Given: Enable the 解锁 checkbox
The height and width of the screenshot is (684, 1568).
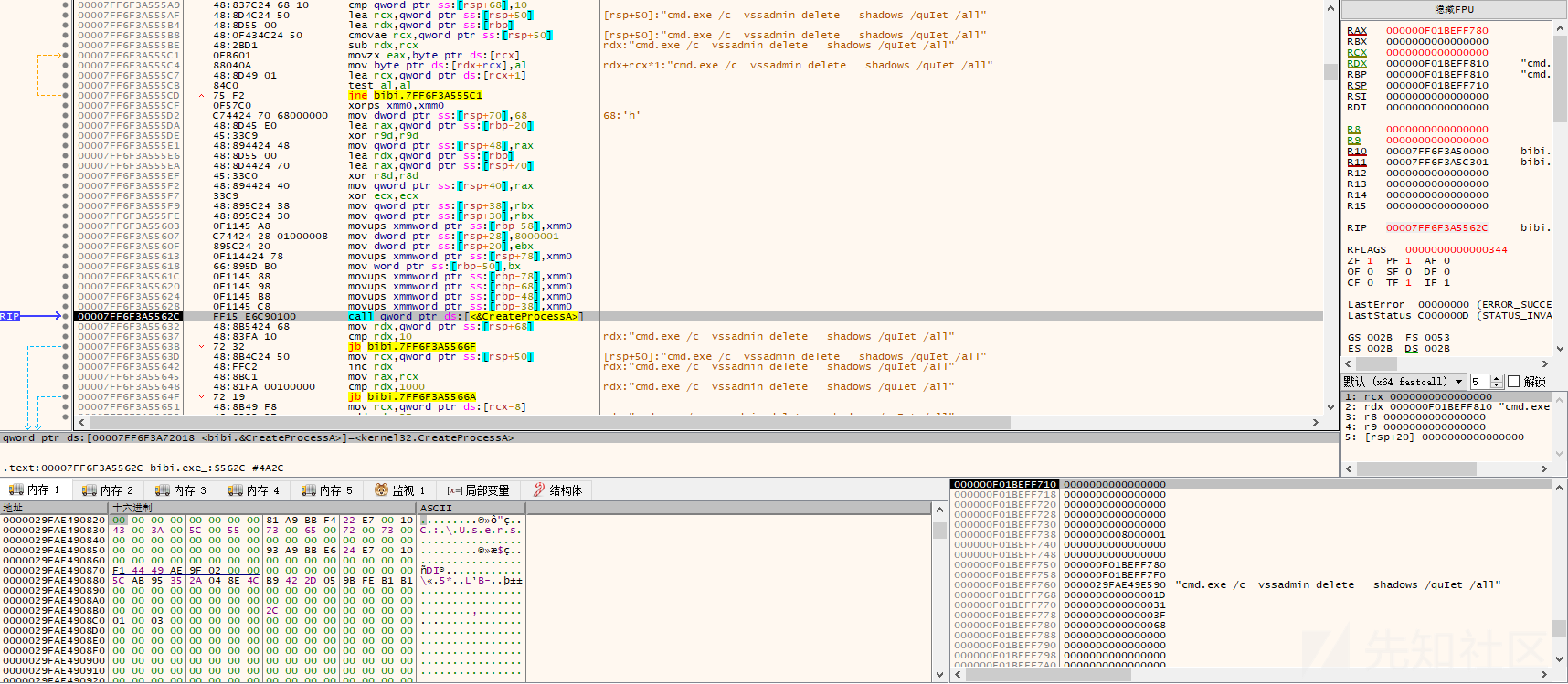Looking at the screenshot, I should pyautogui.click(x=1513, y=382).
